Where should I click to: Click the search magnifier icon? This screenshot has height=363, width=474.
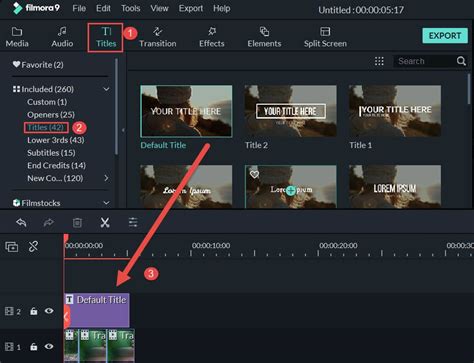coord(461,61)
